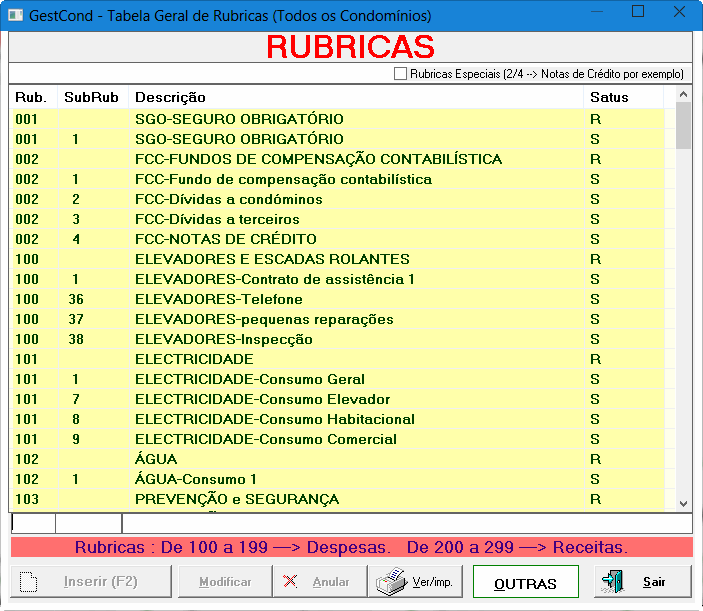Click the exit door icon on Sair
The width and height of the screenshot is (703, 611).
(x=611, y=581)
